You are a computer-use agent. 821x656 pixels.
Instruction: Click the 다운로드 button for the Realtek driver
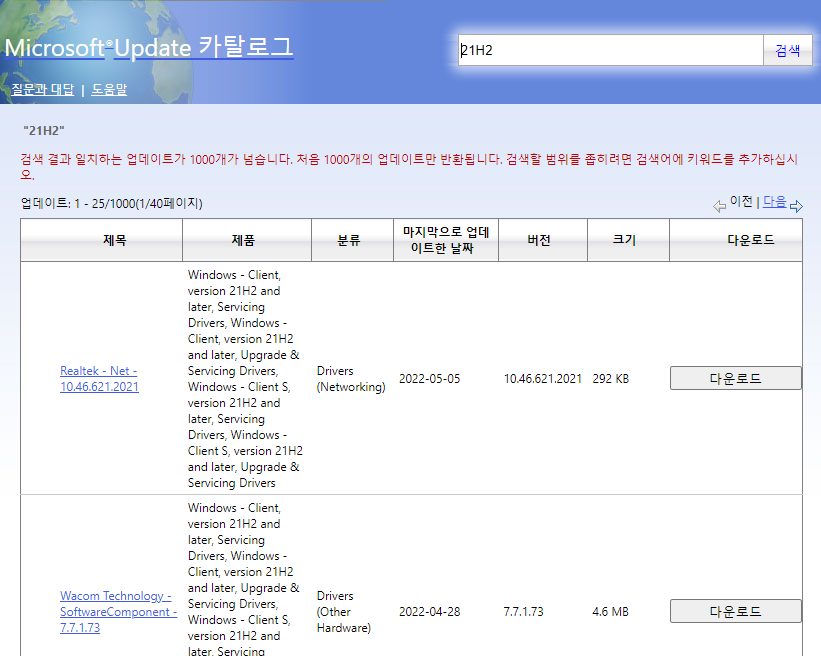(x=735, y=377)
